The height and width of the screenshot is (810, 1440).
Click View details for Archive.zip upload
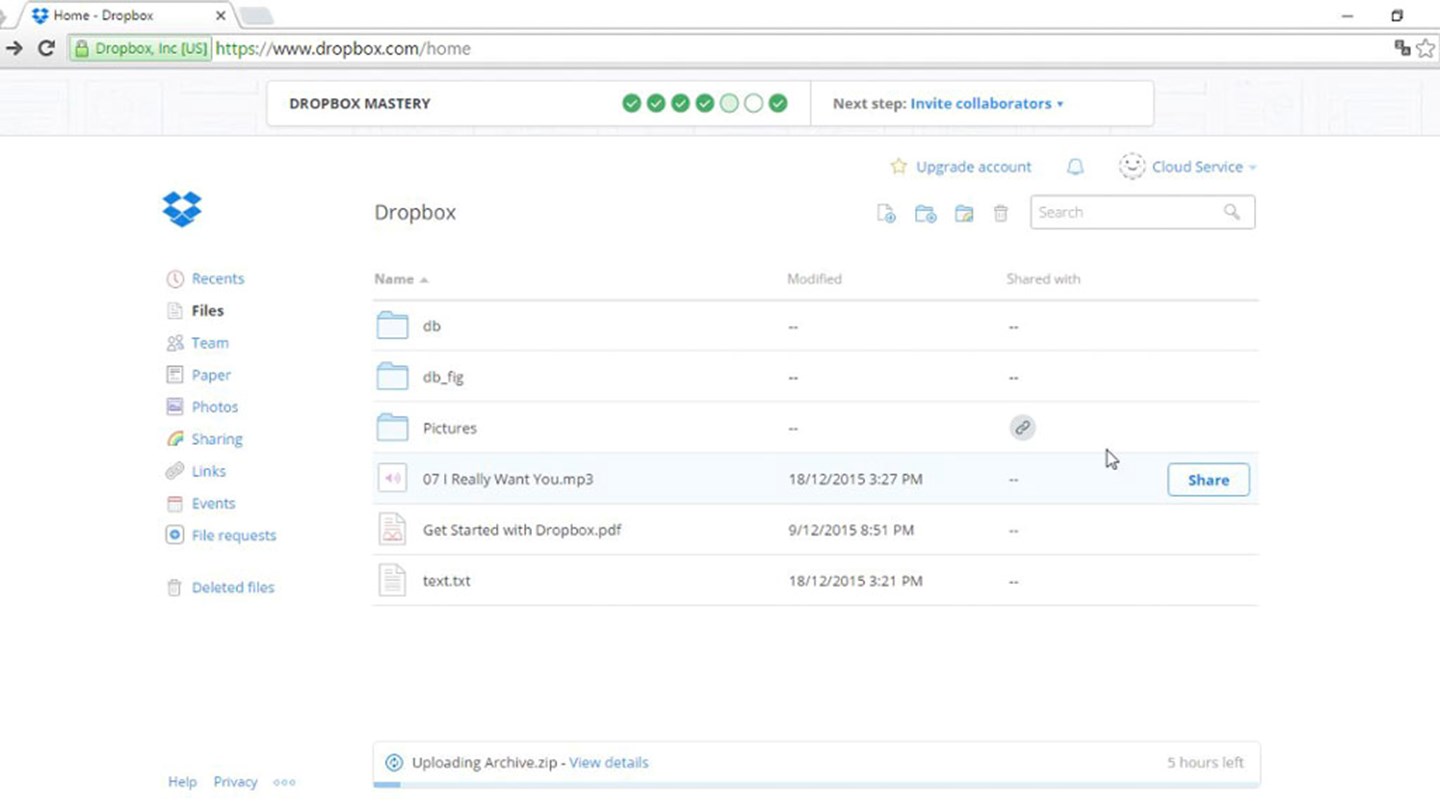pos(609,762)
